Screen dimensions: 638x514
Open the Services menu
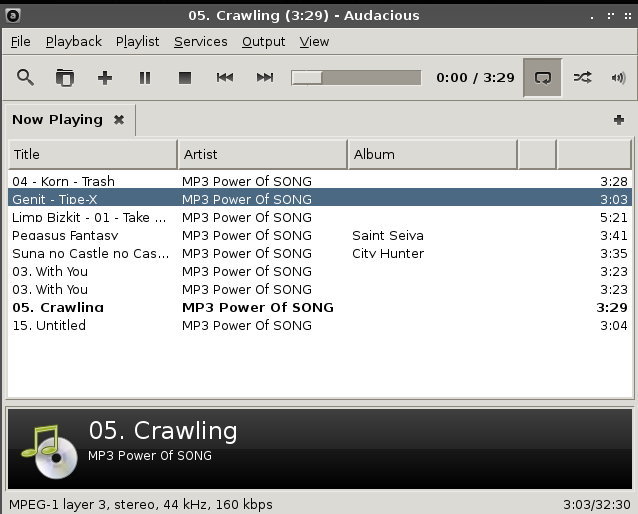(x=201, y=42)
